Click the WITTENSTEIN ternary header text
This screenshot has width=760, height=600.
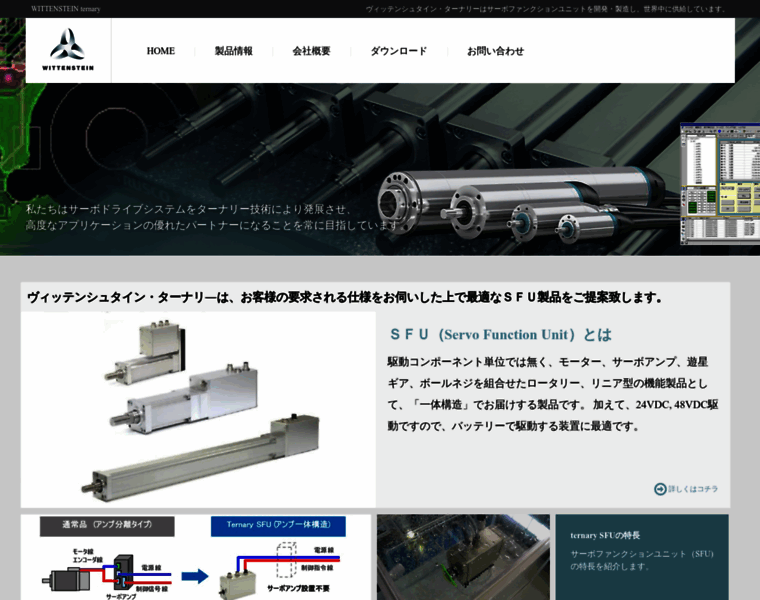tap(65, 9)
